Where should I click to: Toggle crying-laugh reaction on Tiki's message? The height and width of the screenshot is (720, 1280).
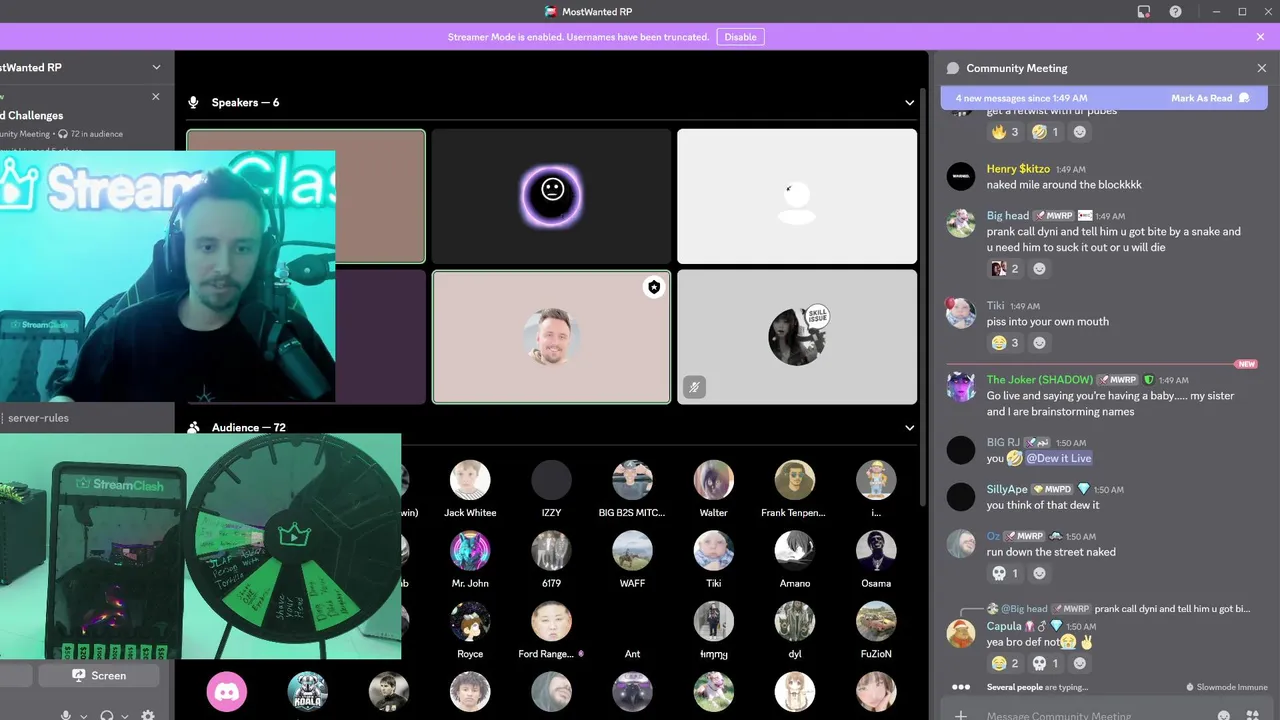click(x=1005, y=343)
